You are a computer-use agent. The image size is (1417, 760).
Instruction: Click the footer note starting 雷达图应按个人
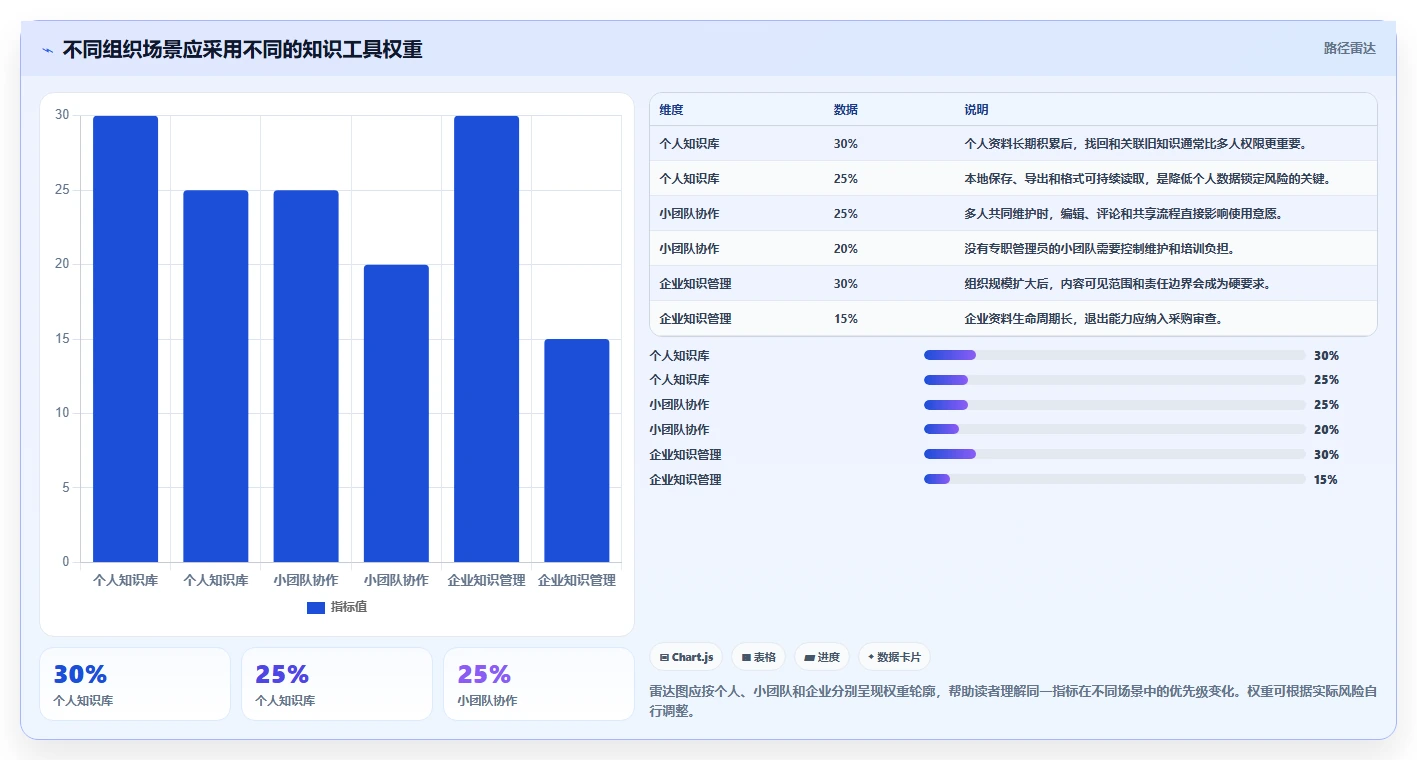(1013, 702)
